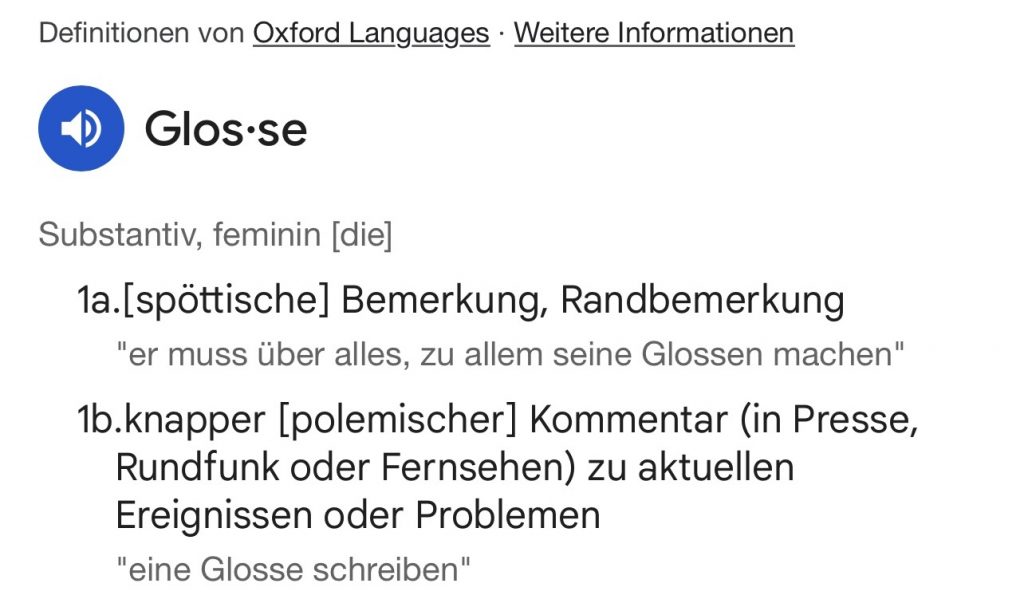1024x603 pixels.
Task: Click the word "Problemen"
Action: [x=508, y=516]
